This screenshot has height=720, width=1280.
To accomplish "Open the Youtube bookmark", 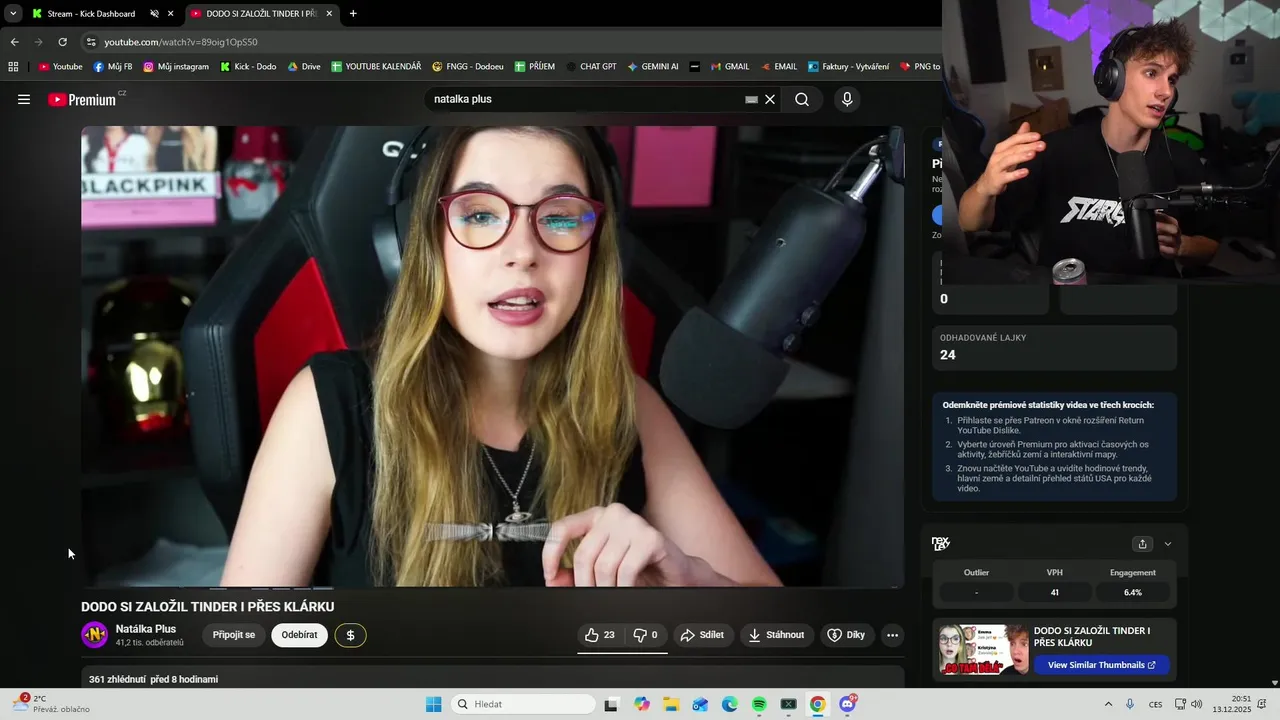I will [x=60, y=67].
